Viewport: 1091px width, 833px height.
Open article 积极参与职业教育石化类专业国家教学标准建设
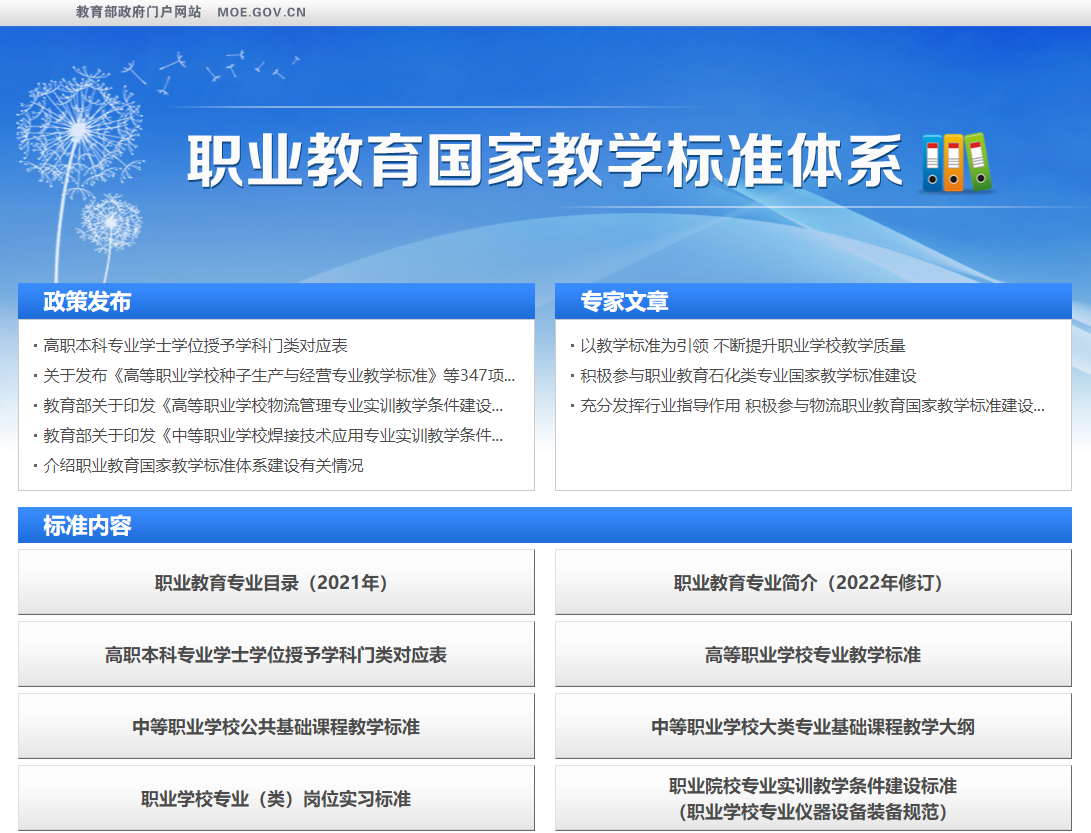(x=748, y=376)
